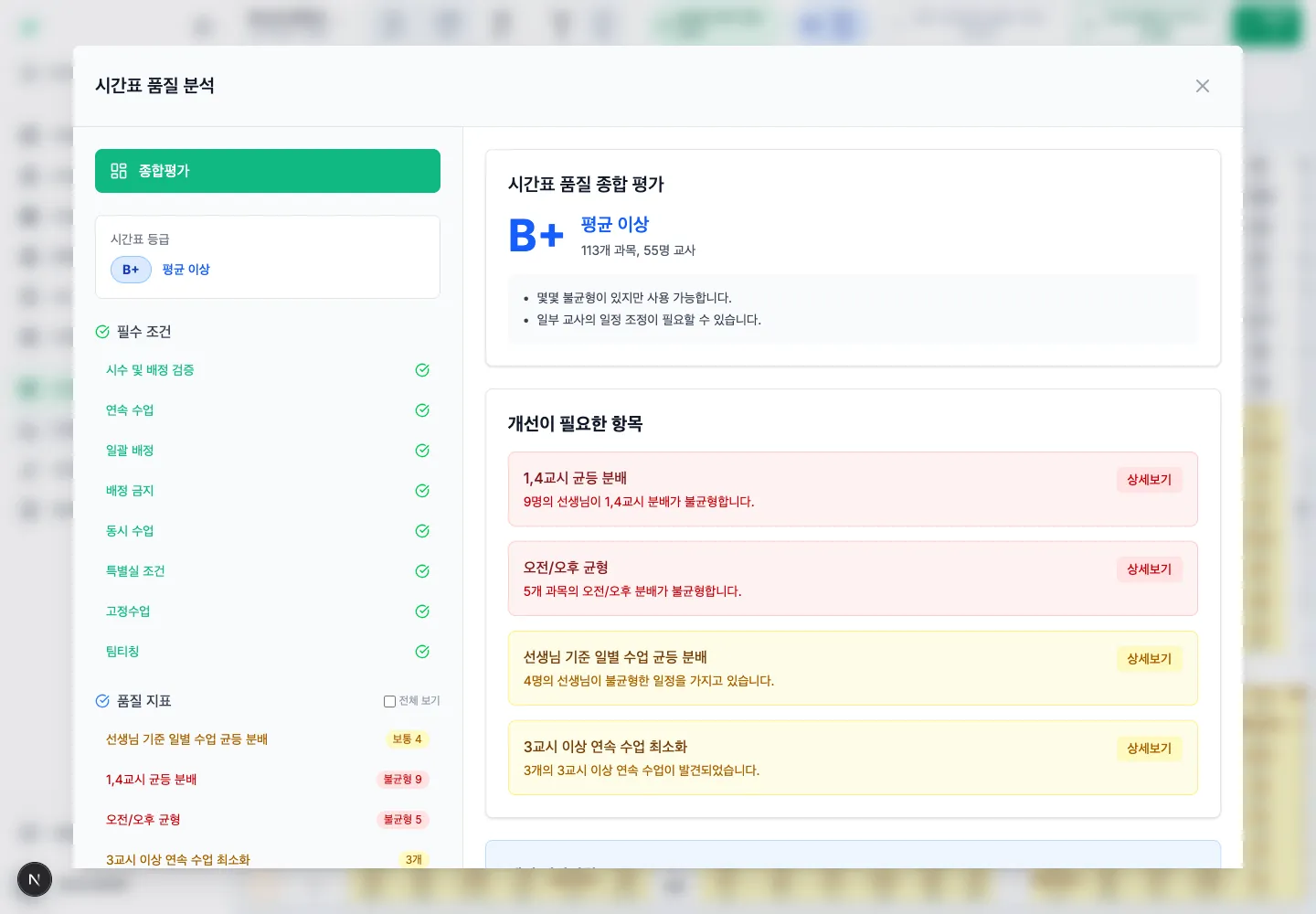Viewport: 1316px width, 914px height.
Task: Click the 평균 이상 label in sidebar
Action: tap(186, 270)
